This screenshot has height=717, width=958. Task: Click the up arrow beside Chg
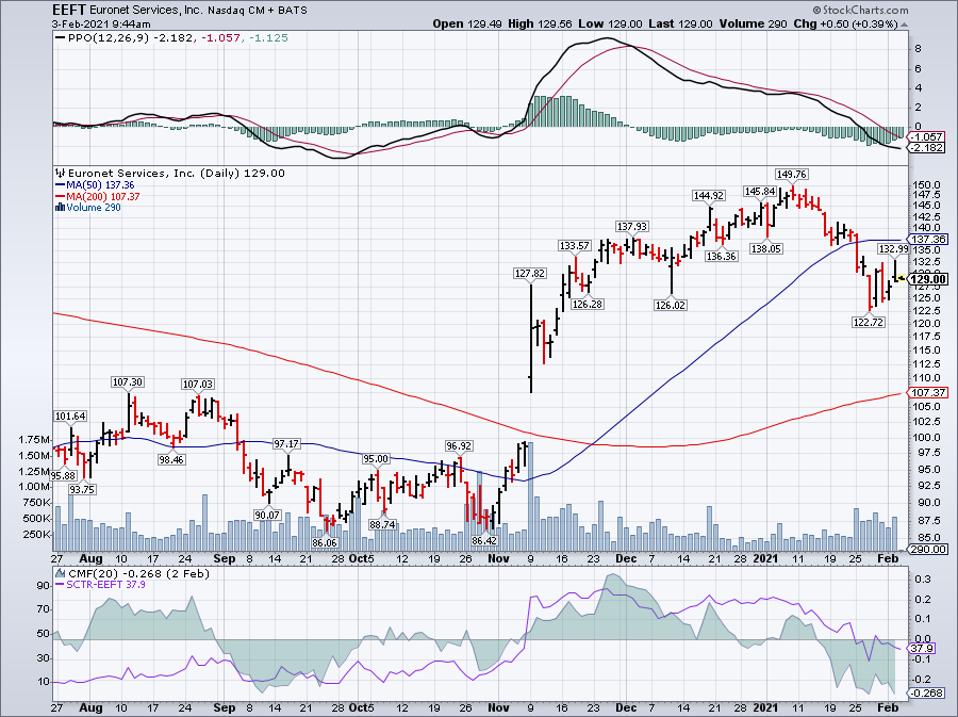pos(904,24)
